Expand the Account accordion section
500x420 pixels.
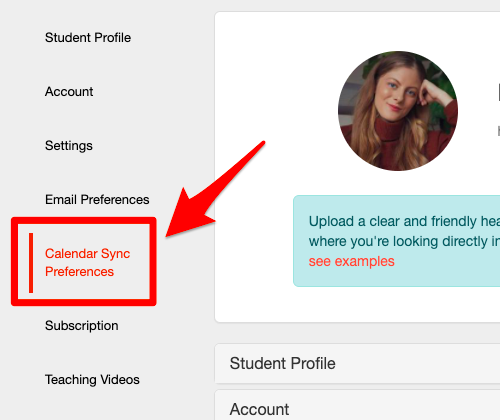[x=357, y=406]
